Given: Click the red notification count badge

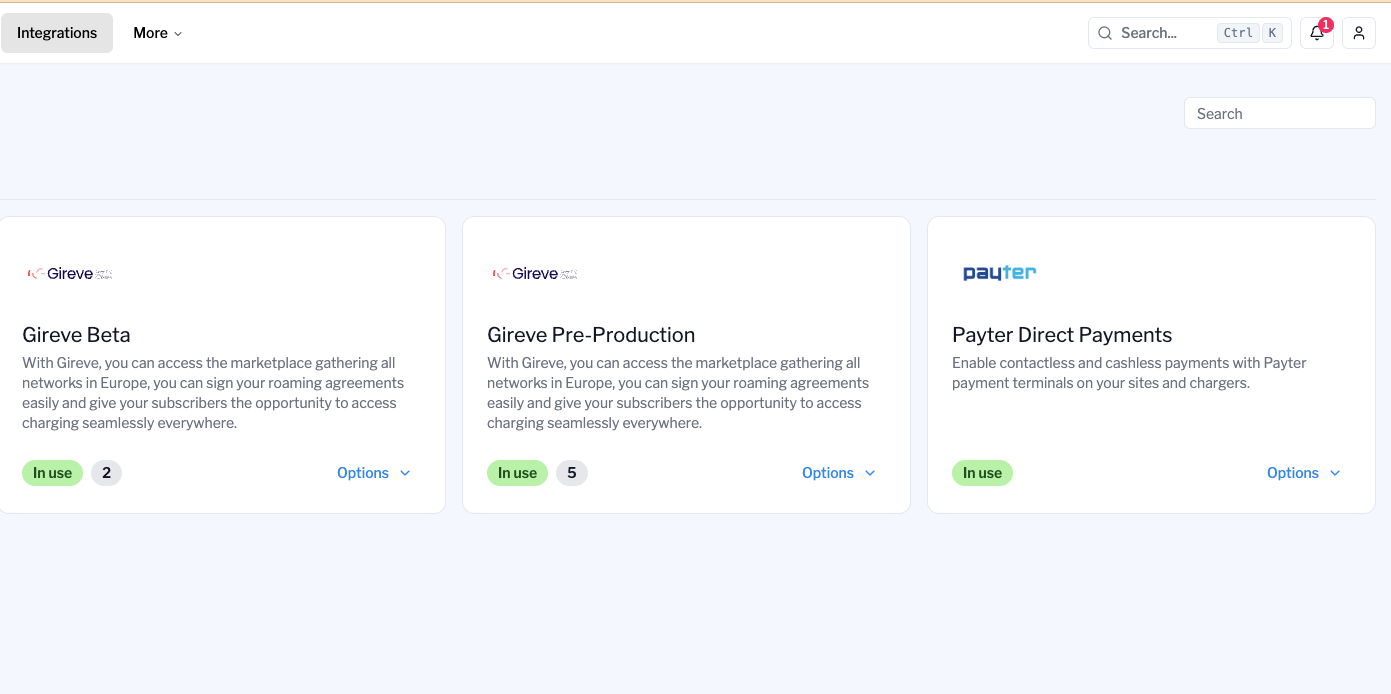Looking at the screenshot, I should pyautogui.click(x=1326, y=25).
